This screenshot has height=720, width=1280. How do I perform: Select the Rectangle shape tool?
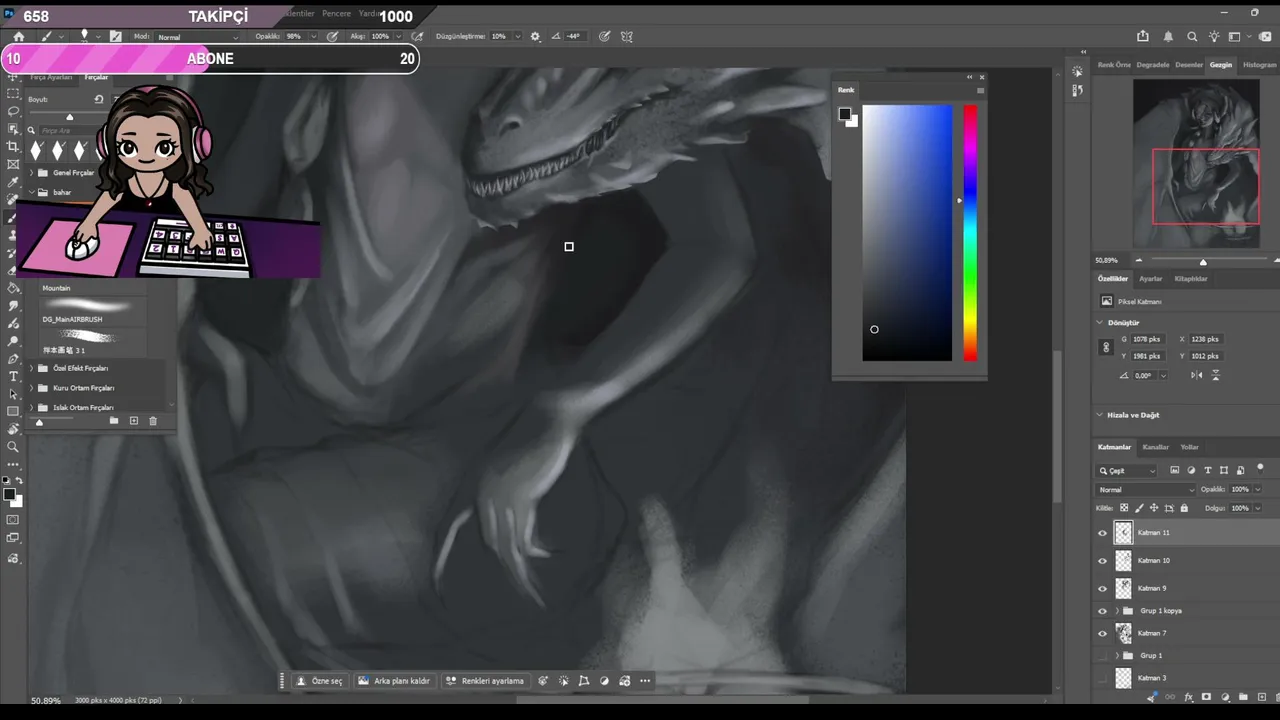[13, 412]
